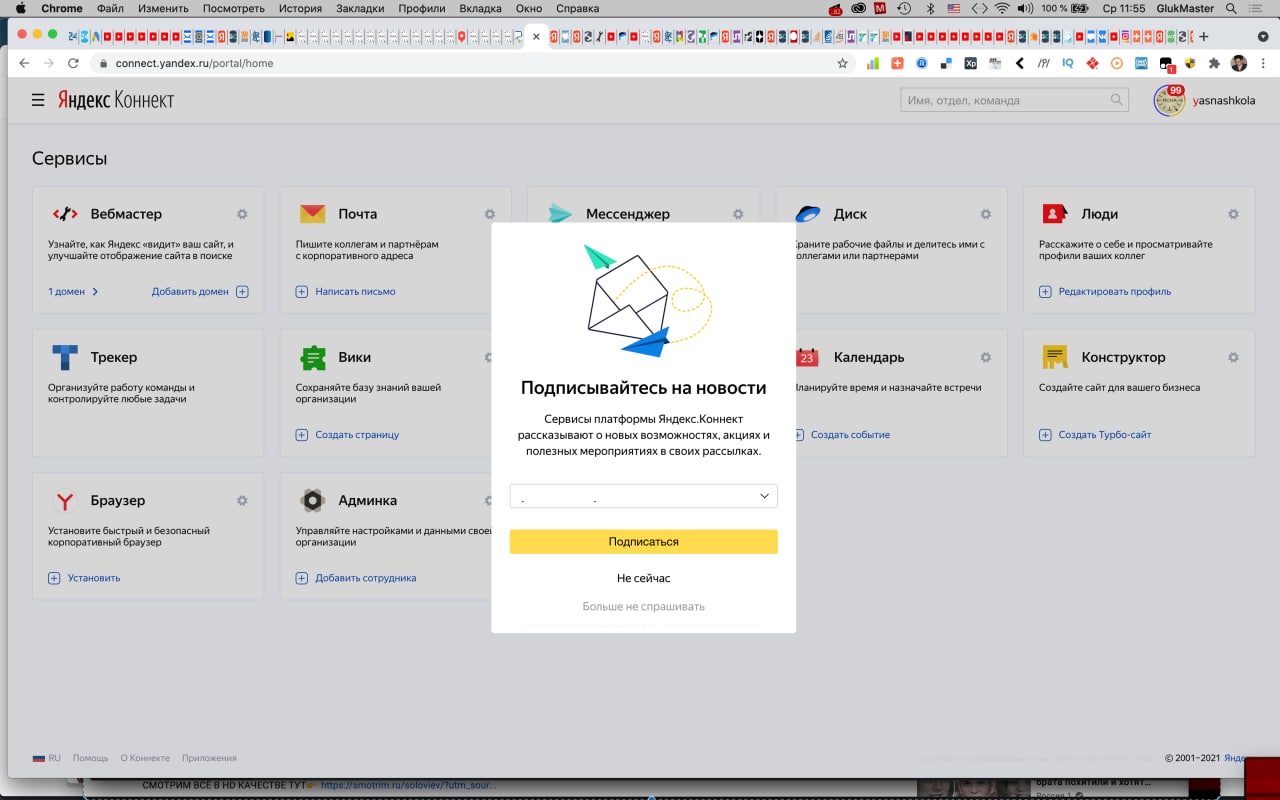Click the Почта envelope icon
Screen dimensions: 1280x800
pyautogui.click(x=313, y=214)
